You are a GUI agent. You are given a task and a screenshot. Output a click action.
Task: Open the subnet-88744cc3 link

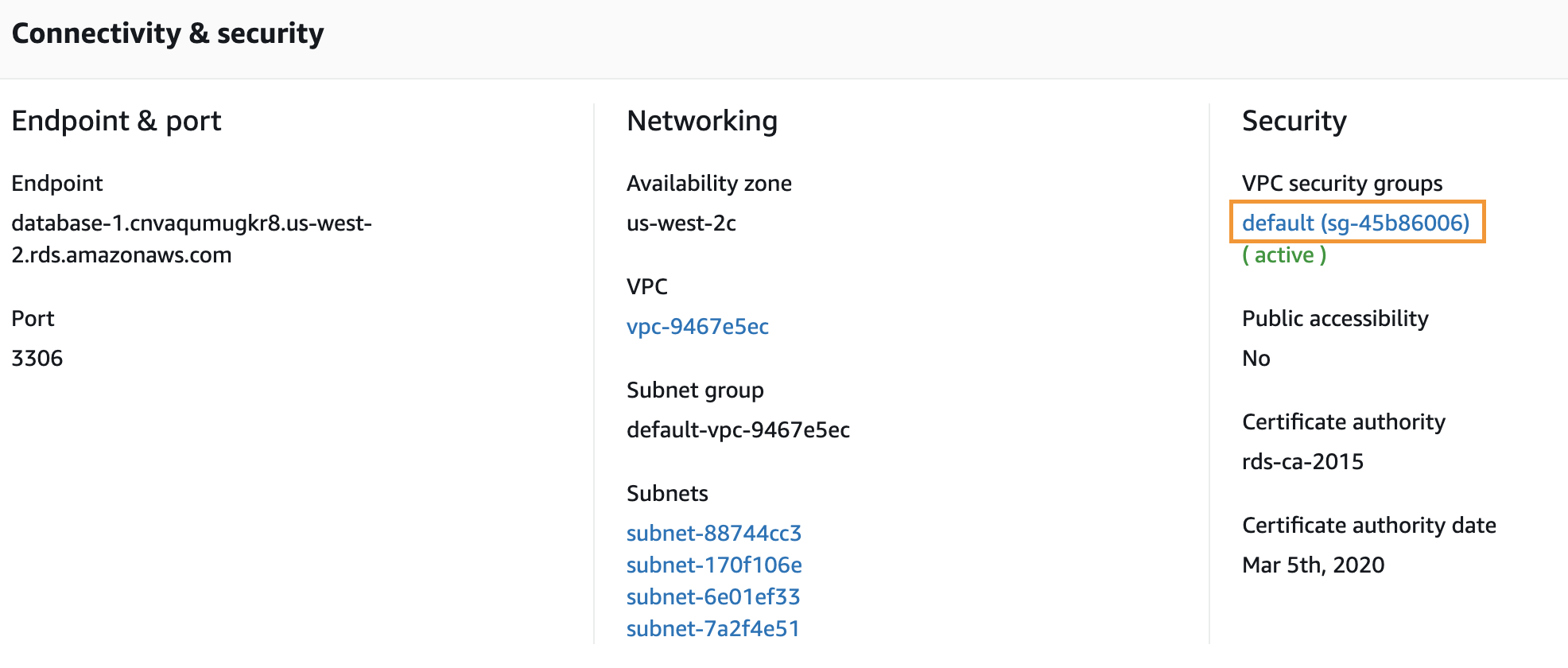click(714, 533)
